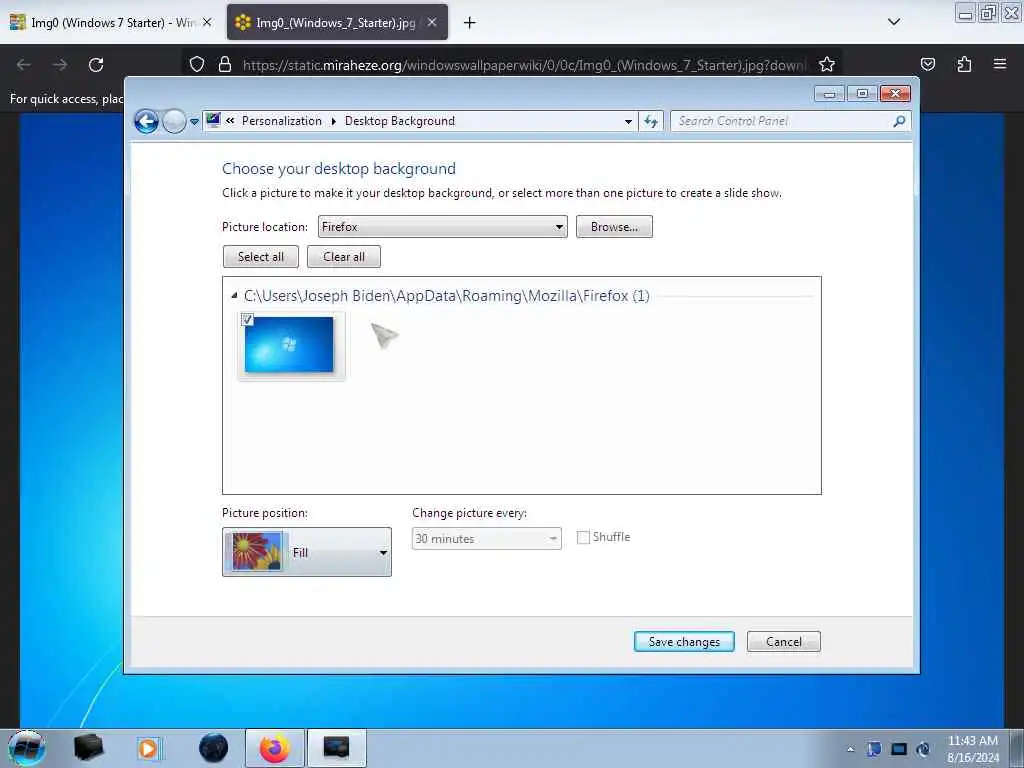The height and width of the screenshot is (768, 1024).
Task: Click the volume speaker tray icon
Action: (923, 749)
